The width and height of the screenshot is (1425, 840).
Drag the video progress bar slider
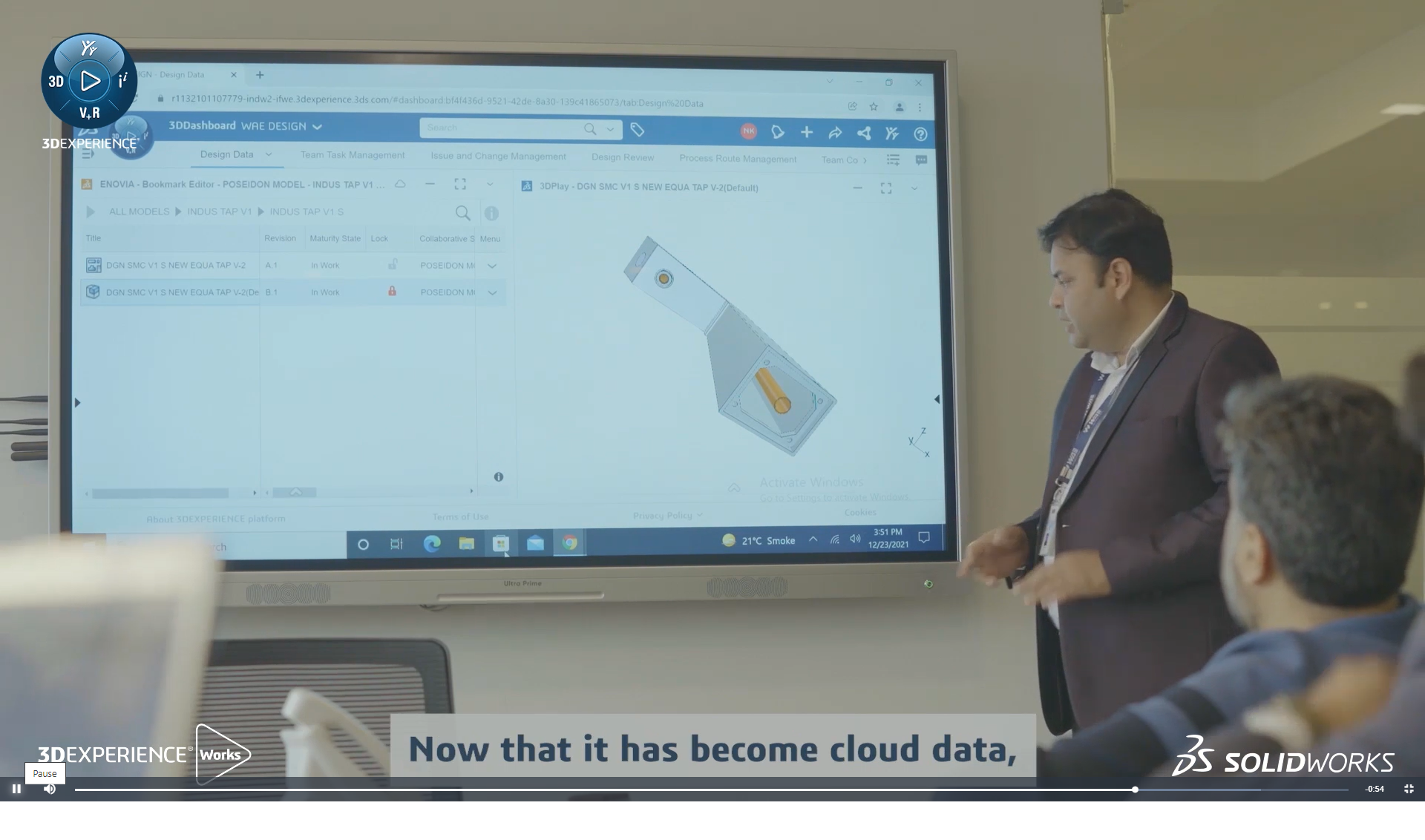pyautogui.click(x=1135, y=789)
